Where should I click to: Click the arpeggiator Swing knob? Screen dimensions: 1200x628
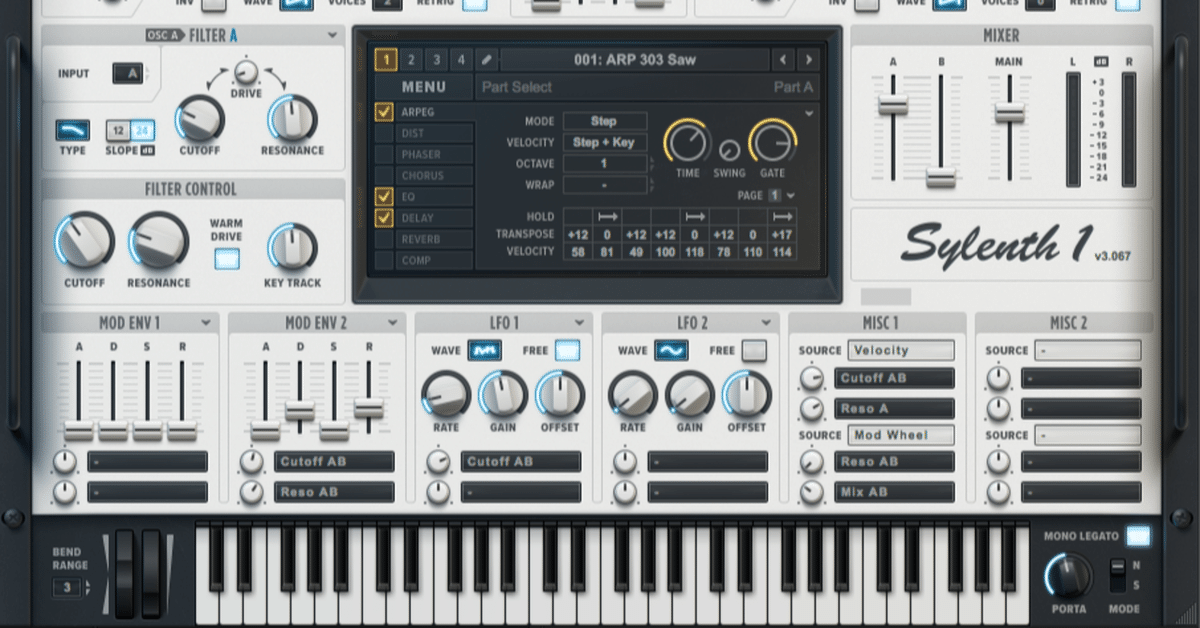(730, 150)
